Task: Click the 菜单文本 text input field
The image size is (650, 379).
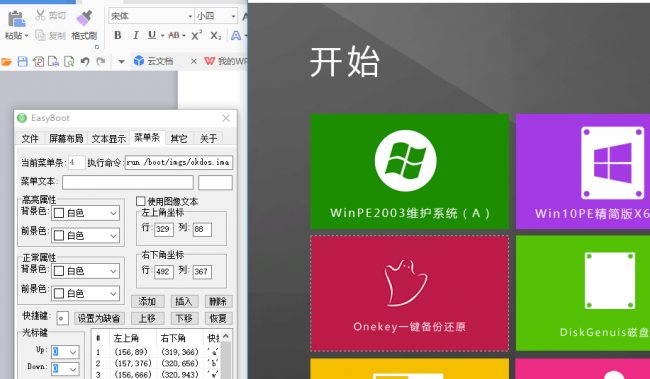Action: 128,182
